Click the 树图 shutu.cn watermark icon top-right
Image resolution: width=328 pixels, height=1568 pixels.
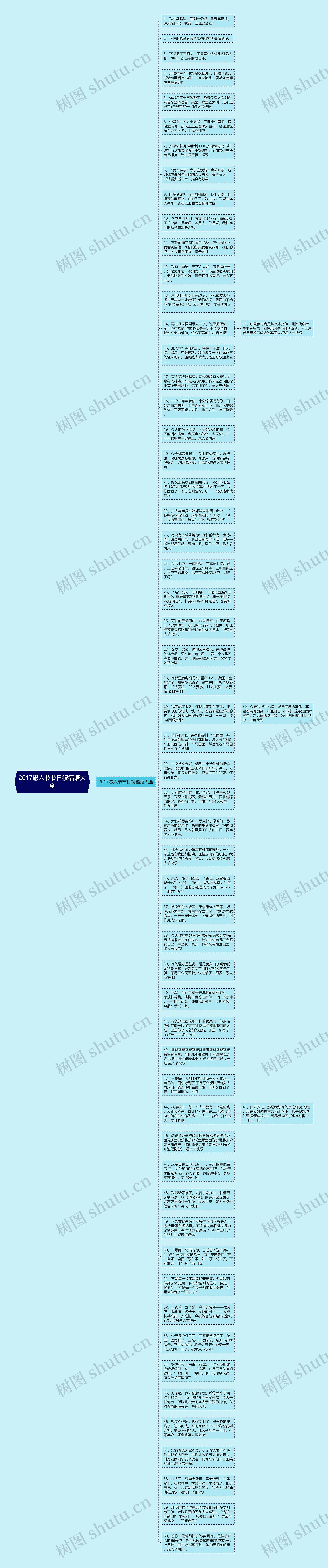click(x=295, y=95)
